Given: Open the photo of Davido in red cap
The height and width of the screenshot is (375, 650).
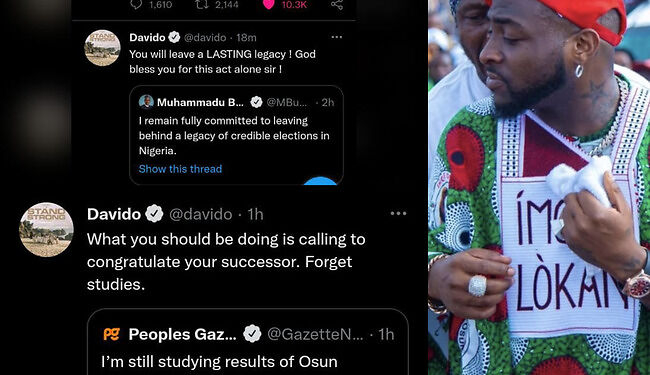Looking at the screenshot, I should [539, 187].
